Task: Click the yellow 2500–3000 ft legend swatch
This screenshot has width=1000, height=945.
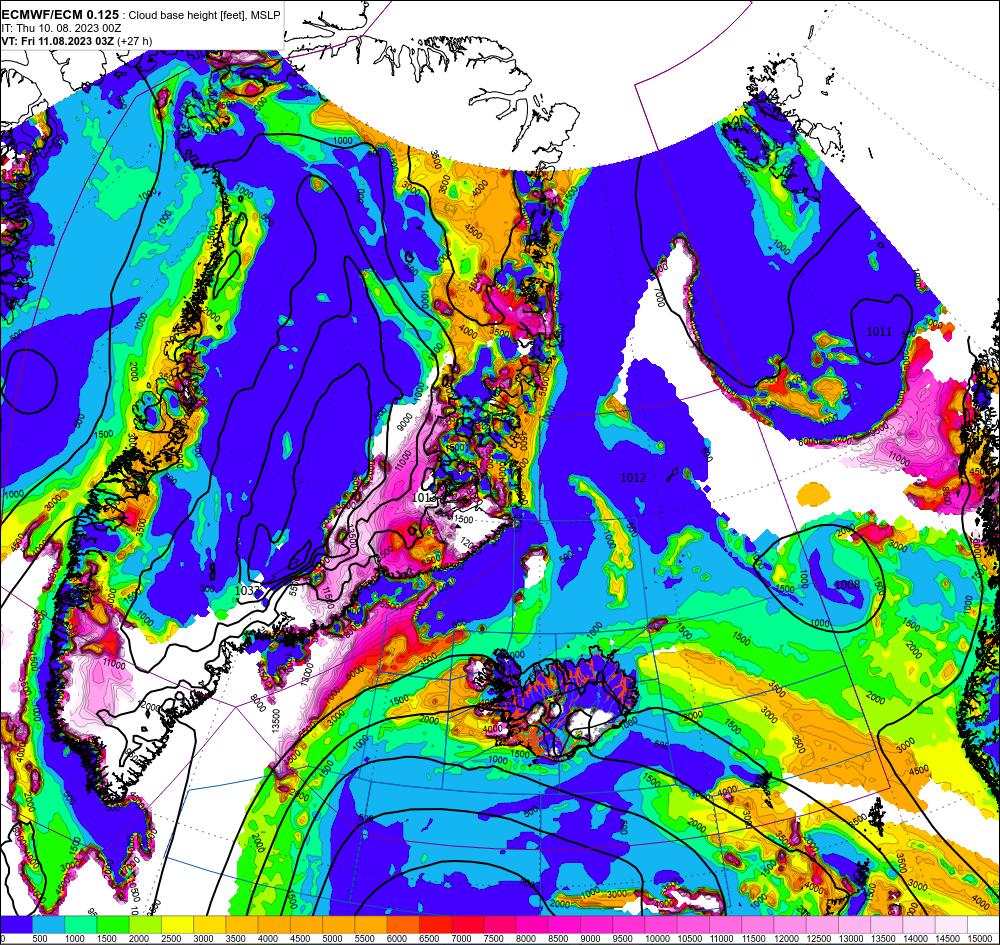Action: (177, 925)
